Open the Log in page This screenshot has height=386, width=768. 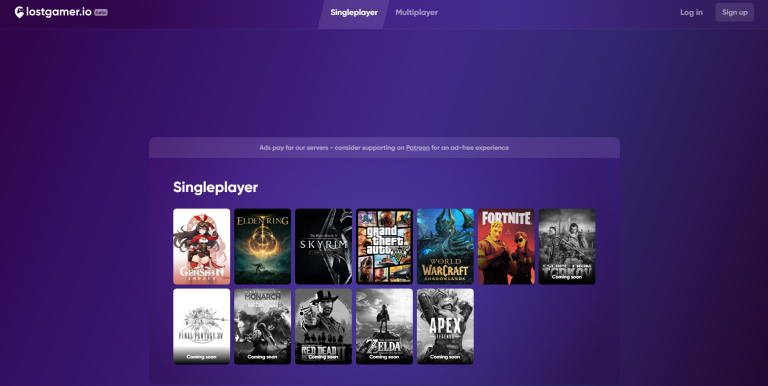[691, 13]
